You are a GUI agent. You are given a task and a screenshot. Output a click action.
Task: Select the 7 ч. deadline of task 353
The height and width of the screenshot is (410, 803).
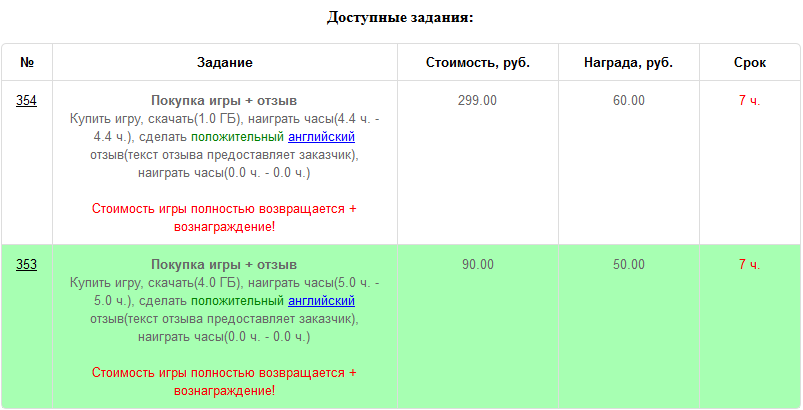[750, 264]
